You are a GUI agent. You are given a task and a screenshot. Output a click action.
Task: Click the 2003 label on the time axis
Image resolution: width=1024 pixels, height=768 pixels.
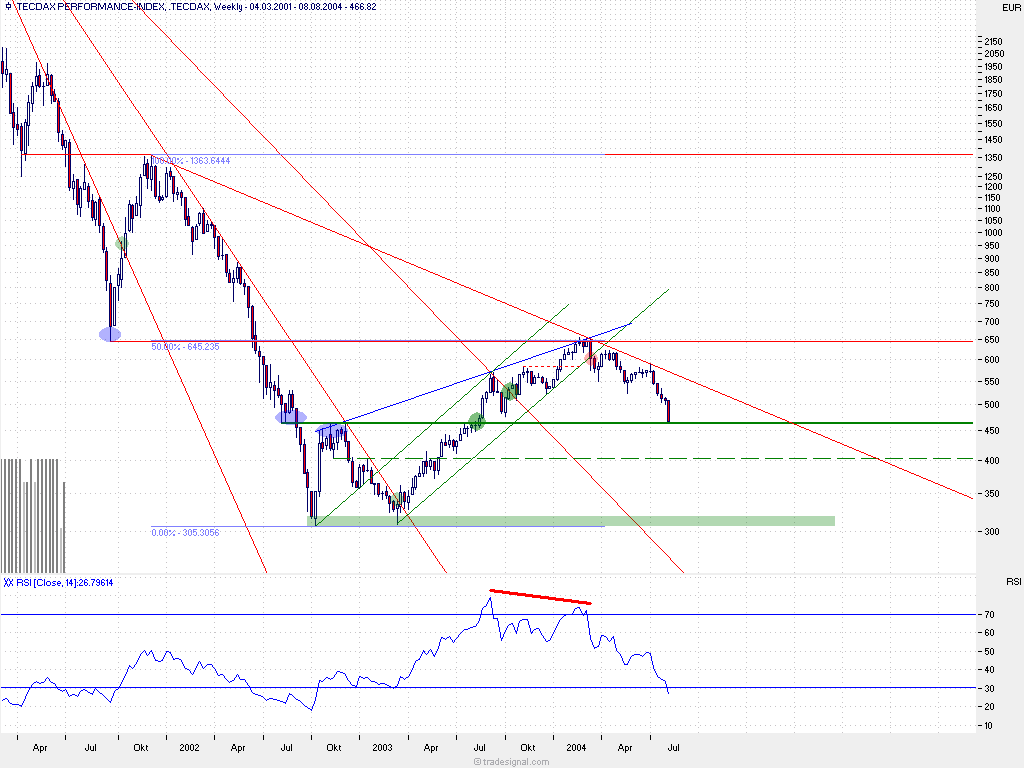(x=383, y=747)
